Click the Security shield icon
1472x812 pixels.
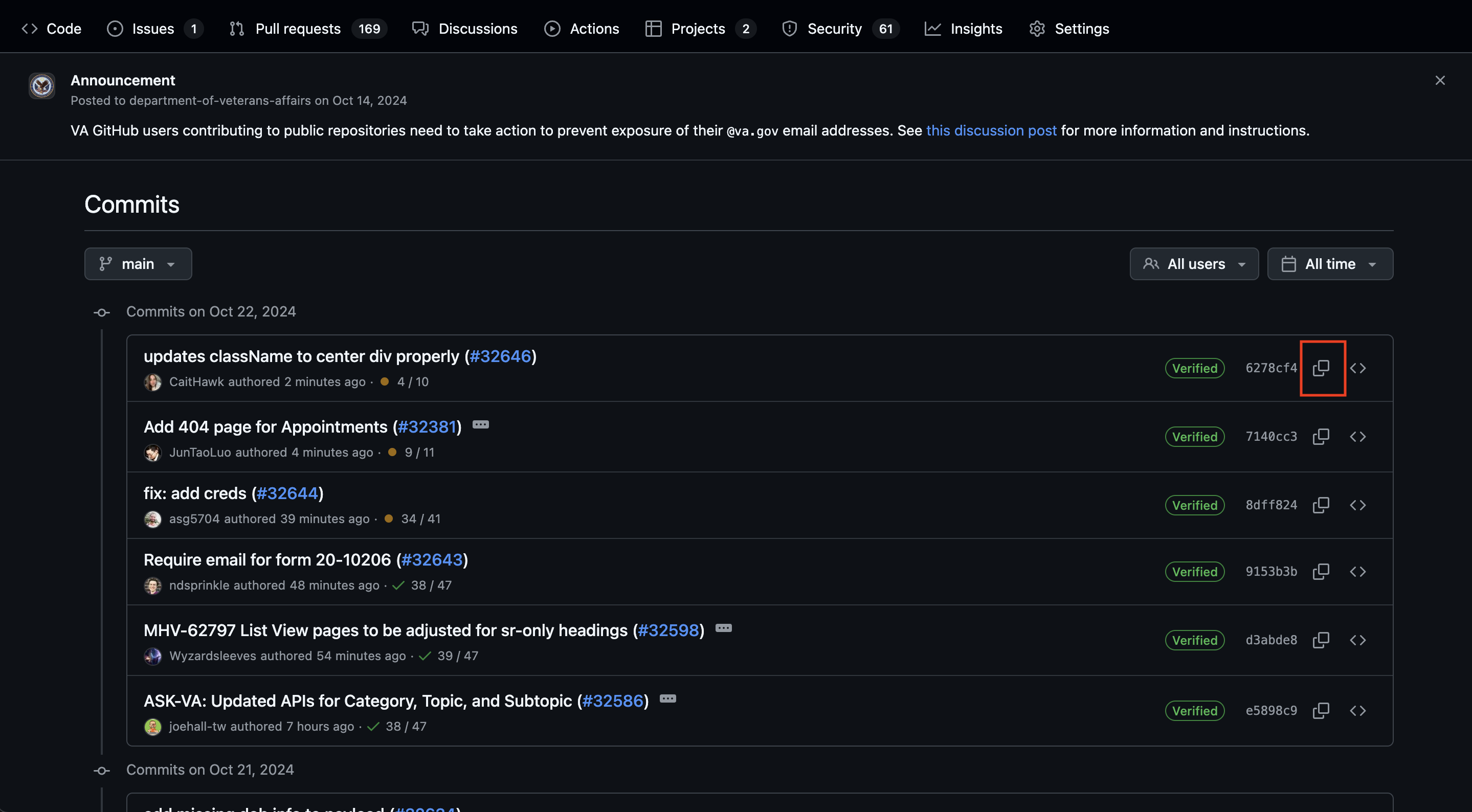pyautogui.click(x=789, y=28)
